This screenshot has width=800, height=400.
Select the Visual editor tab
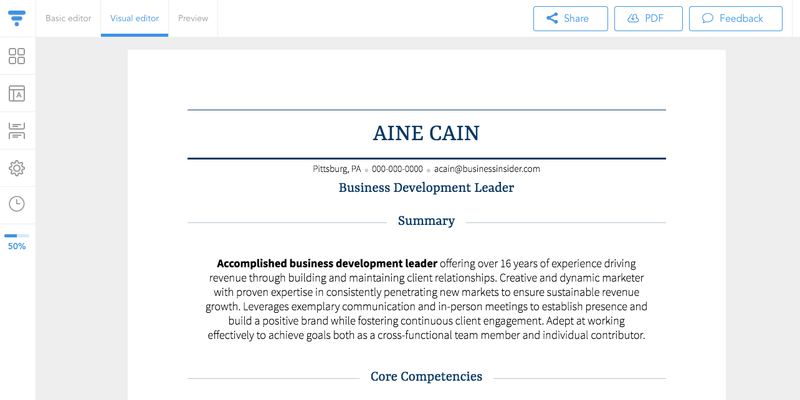pos(135,18)
